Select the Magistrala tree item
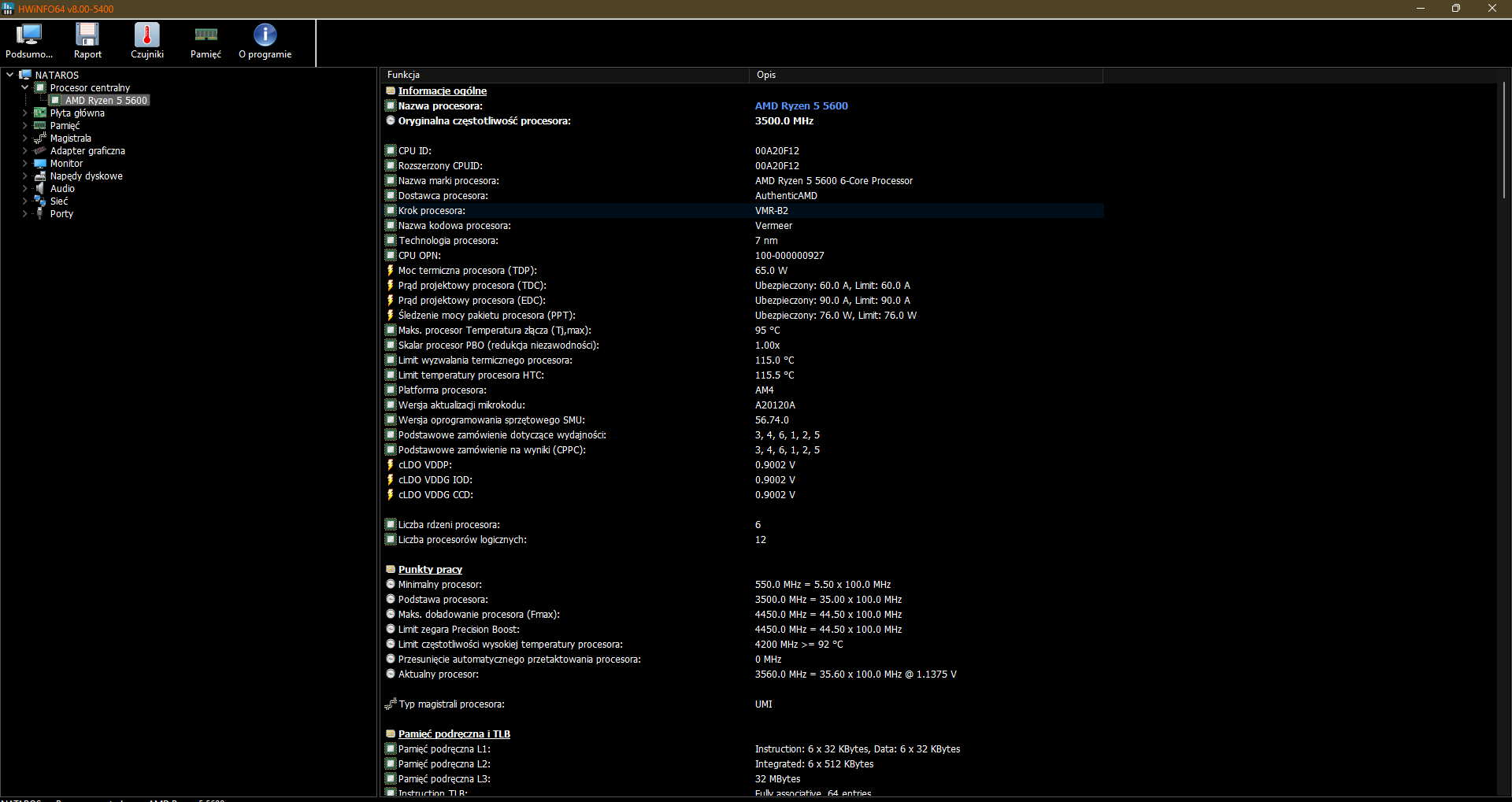Screen dimensions: 1512x802 (71, 138)
